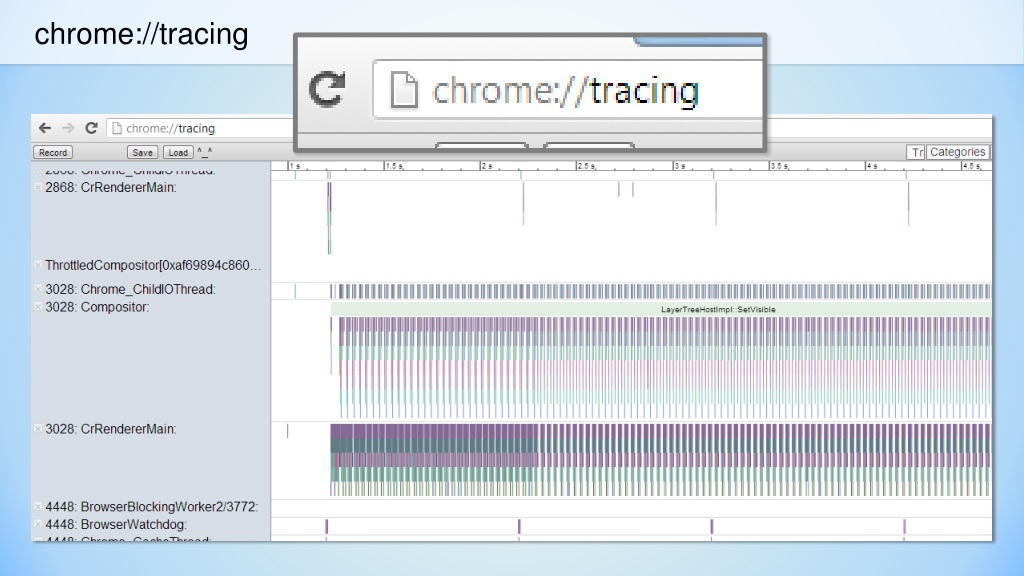The width and height of the screenshot is (1024, 576).
Task: Click the ^_^ easter egg text
Action: click(x=204, y=152)
